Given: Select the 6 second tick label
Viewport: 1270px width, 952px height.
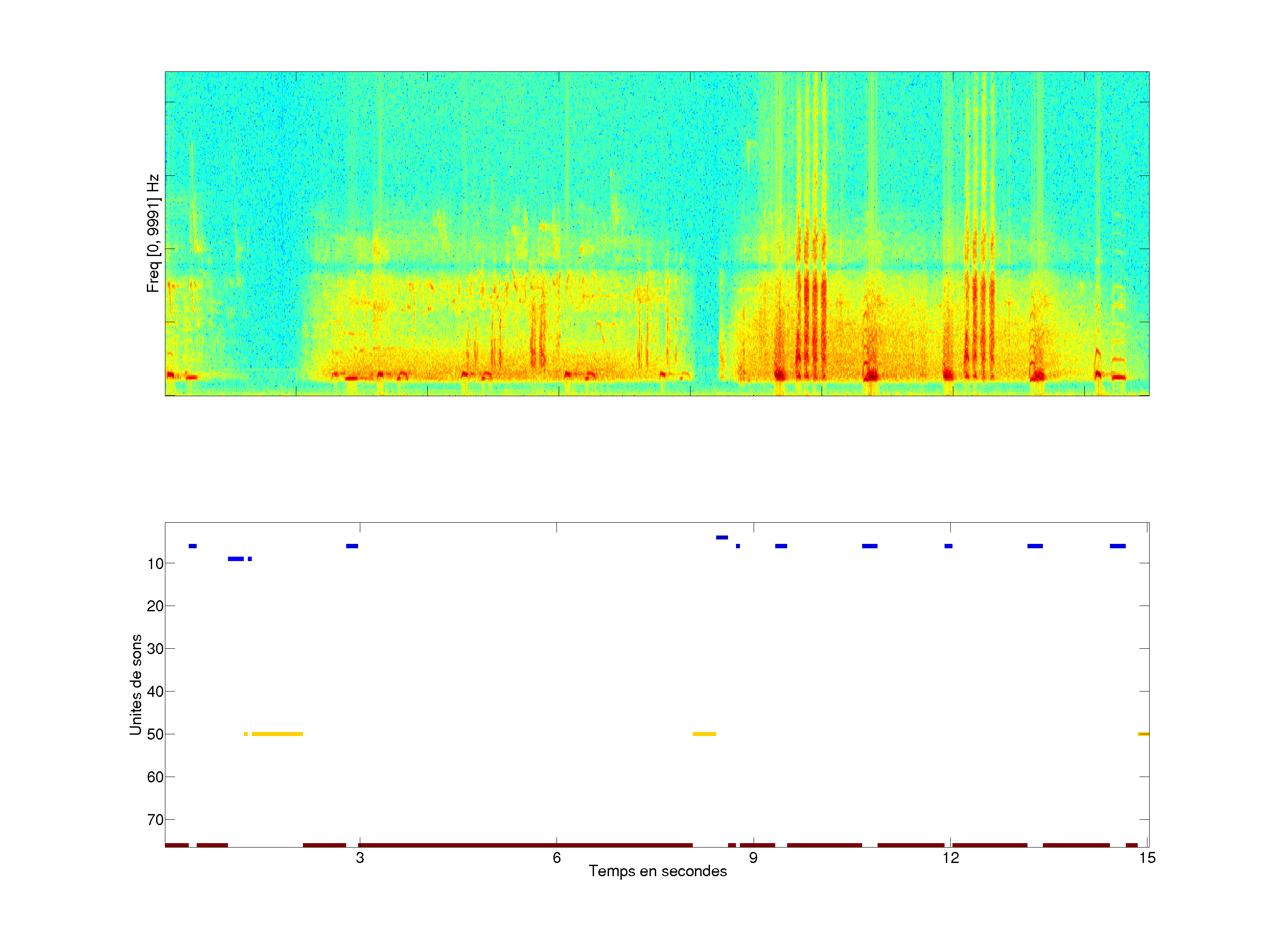Looking at the screenshot, I should coord(557,858).
